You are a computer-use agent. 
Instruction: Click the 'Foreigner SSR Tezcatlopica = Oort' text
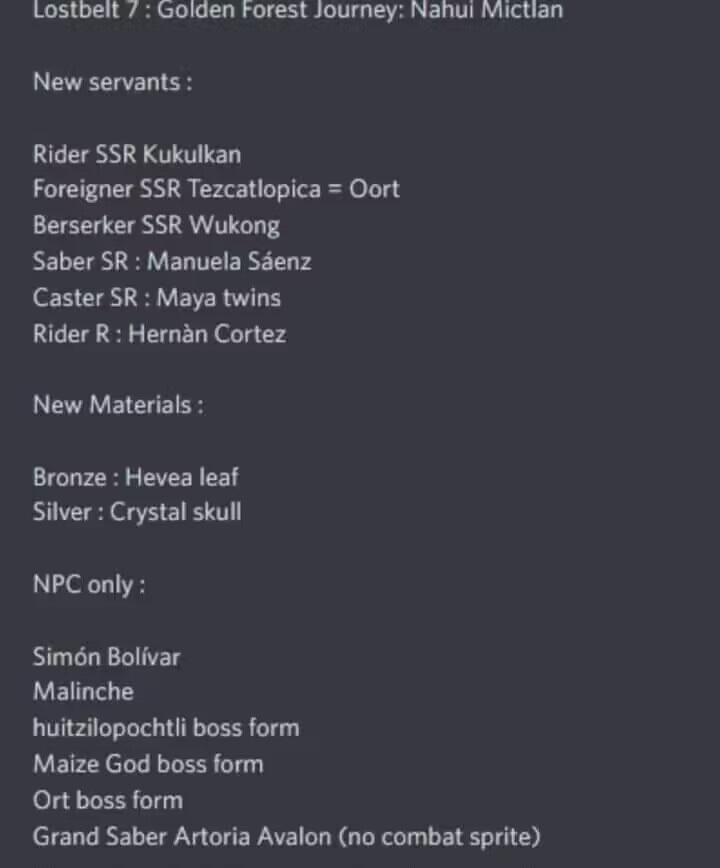point(216,189)
